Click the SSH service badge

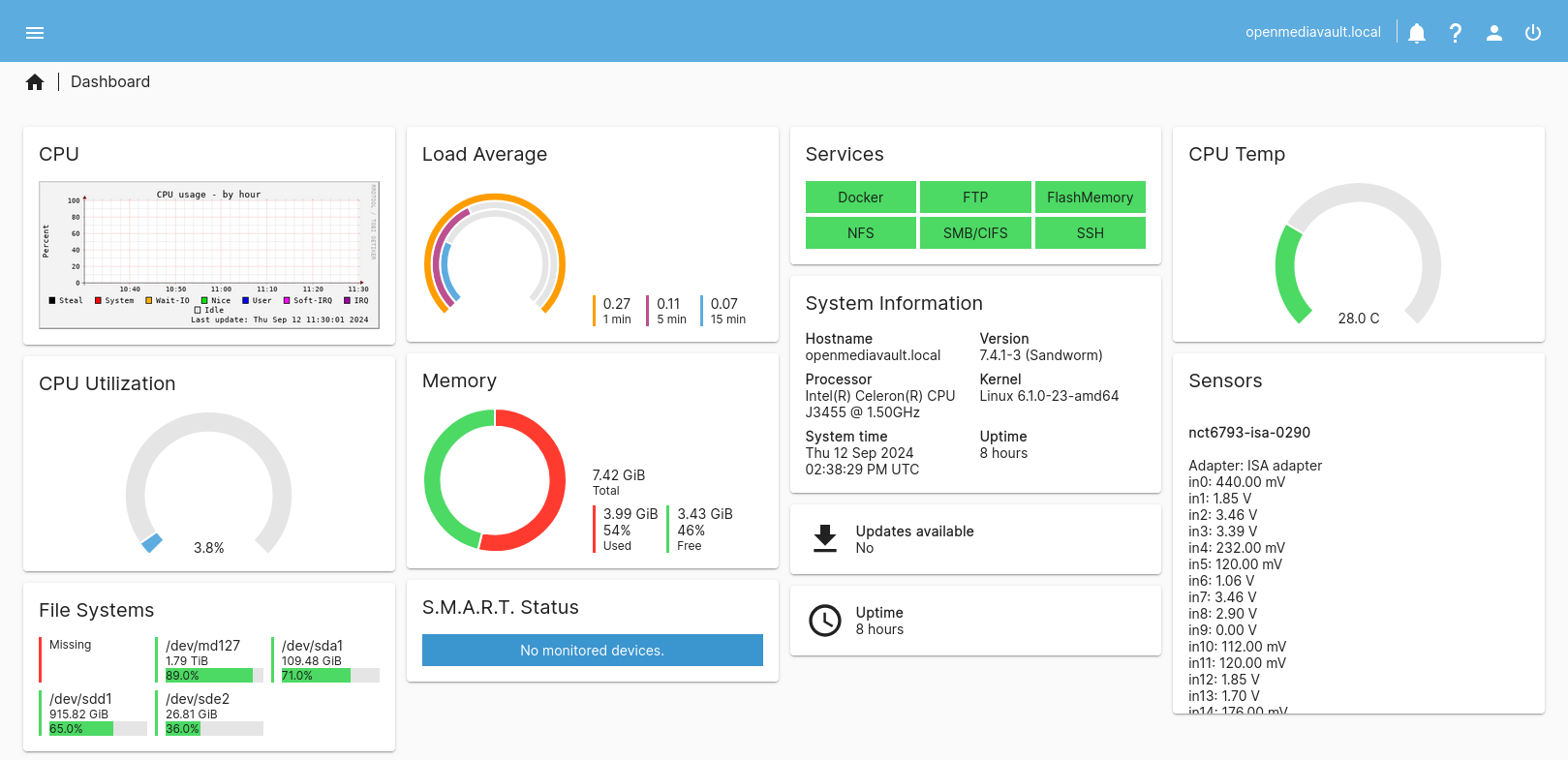(1090, 233)
